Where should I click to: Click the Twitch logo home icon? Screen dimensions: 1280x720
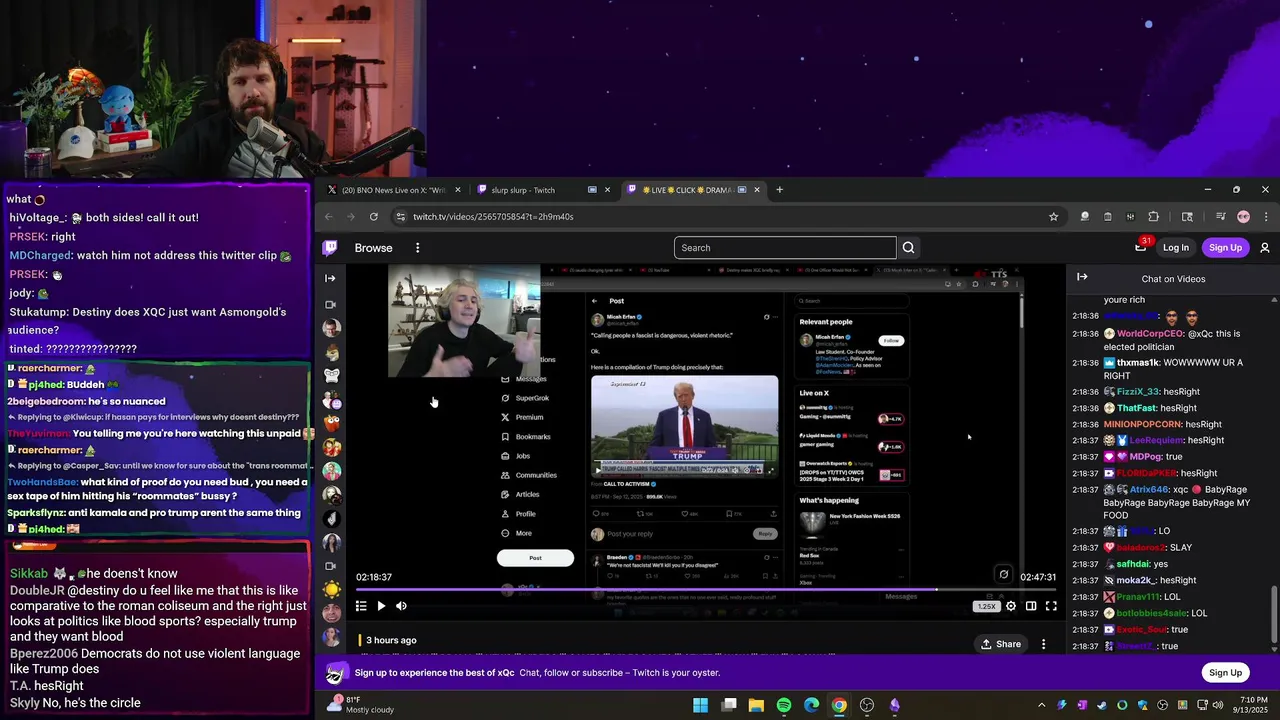point(330,248)
